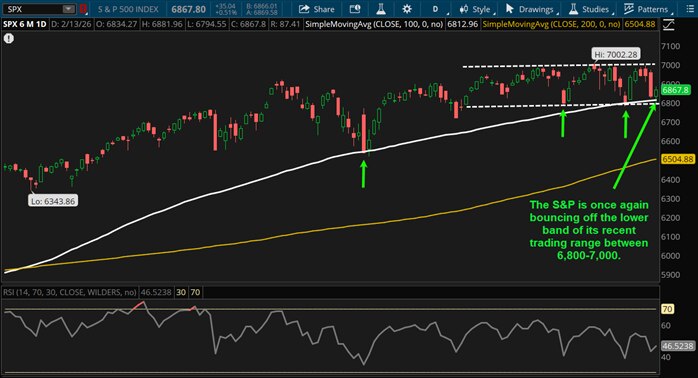698x378 pixels.
Task: Click the 7100 price axis label
Action: point(671,46)
